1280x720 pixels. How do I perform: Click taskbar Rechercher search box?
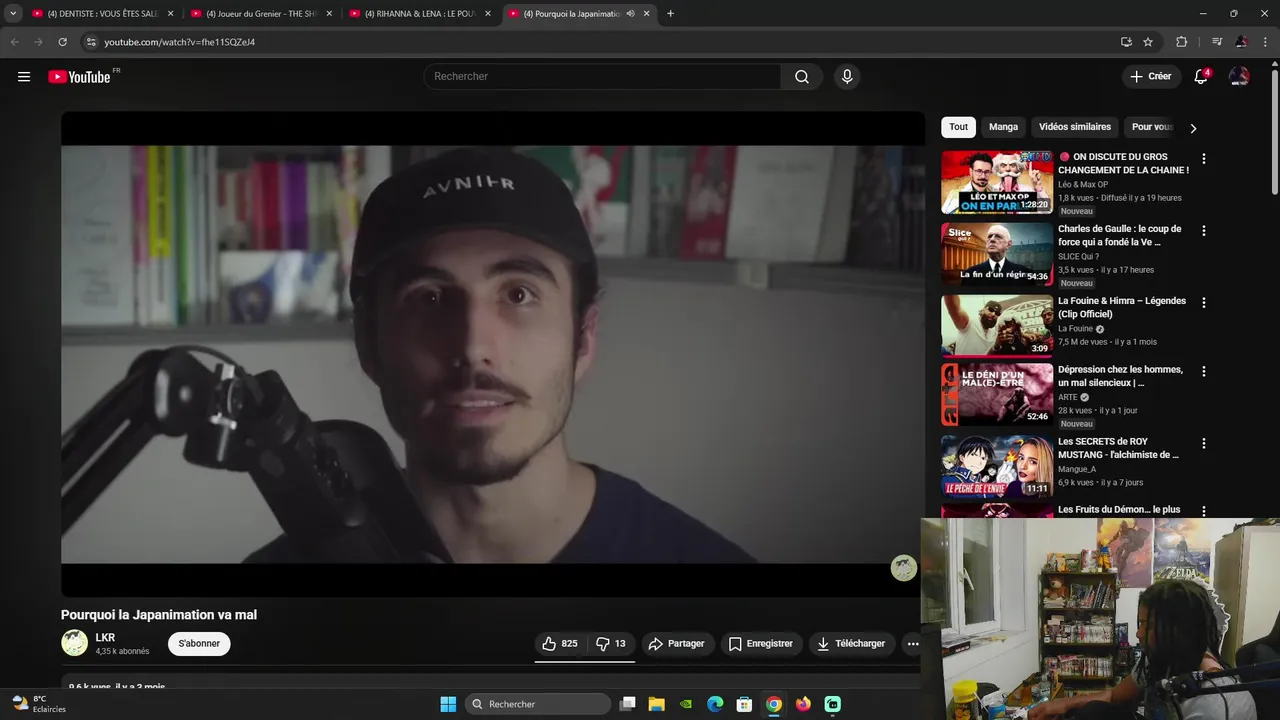point(538,704)
